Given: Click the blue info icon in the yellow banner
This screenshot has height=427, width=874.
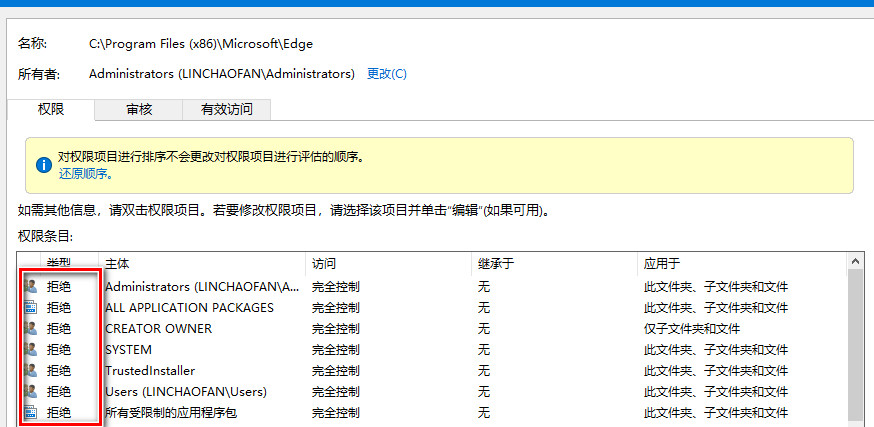Looking at the screenshot, I should tap(43, 165).
